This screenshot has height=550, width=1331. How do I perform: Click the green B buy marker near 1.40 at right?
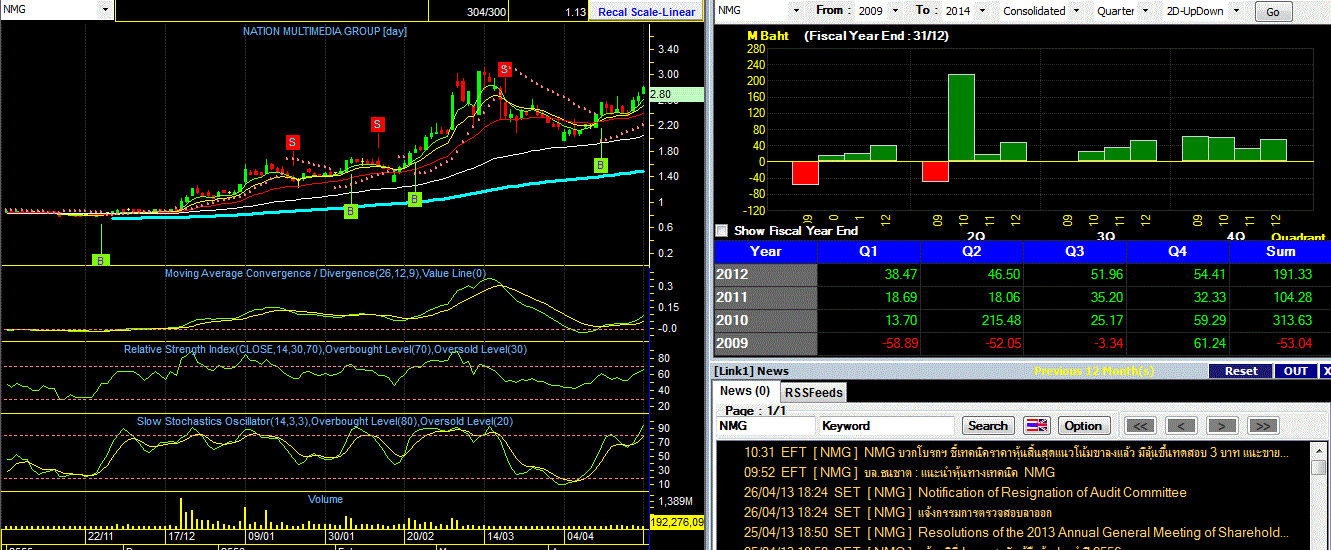(x=601, y=165)
